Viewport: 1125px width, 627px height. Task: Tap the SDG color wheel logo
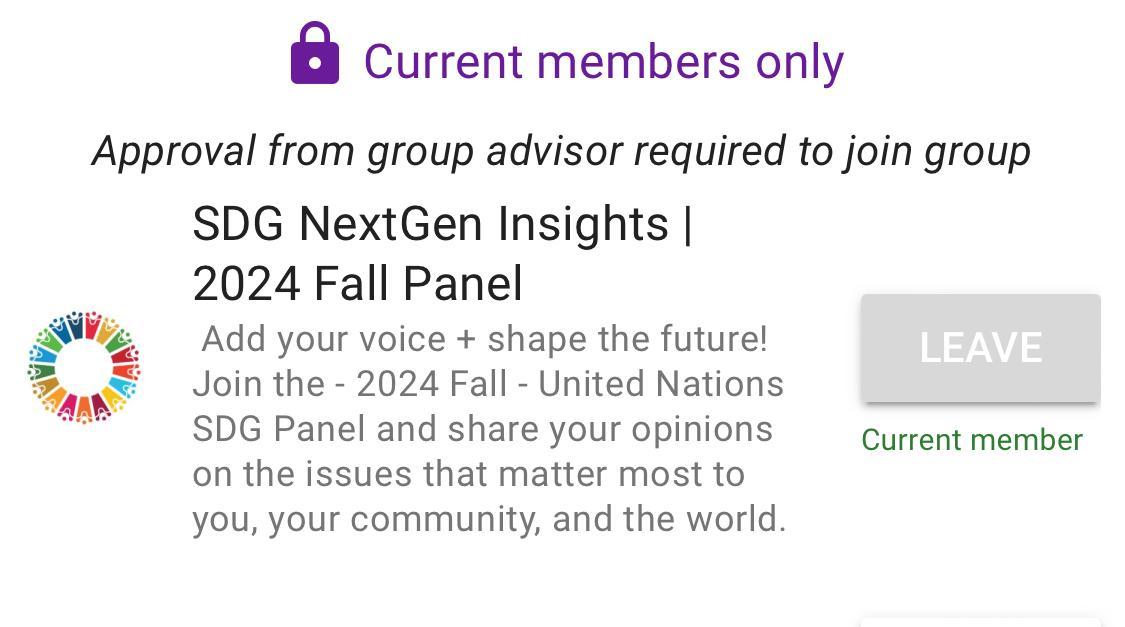pos(84,367)
